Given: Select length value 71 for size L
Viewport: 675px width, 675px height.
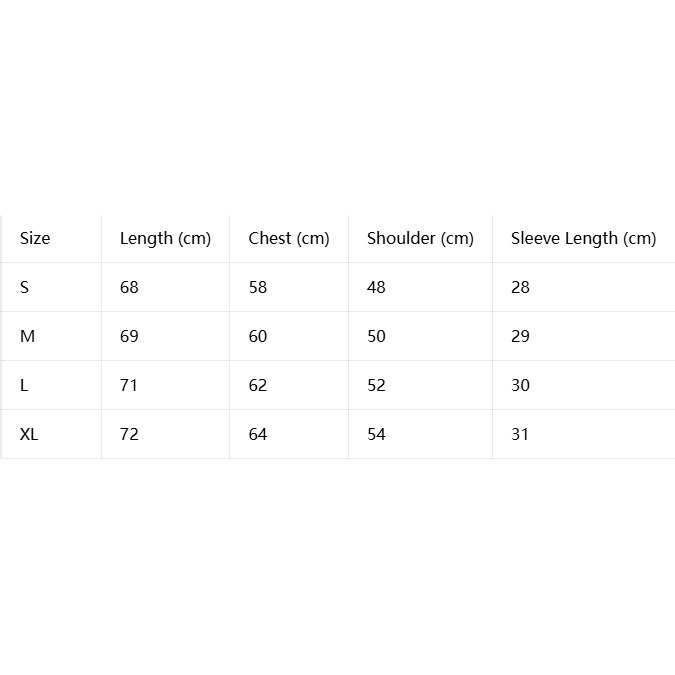Looking at the screenshot, I should tap(128, 385).
